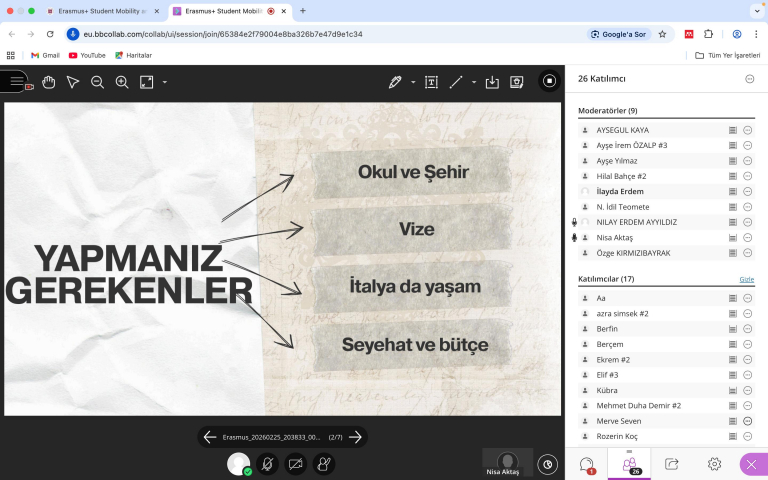Go to the next slide arrow
This screenshot has width=768, height=480.
pyautogui.click(x=355, y=436)
